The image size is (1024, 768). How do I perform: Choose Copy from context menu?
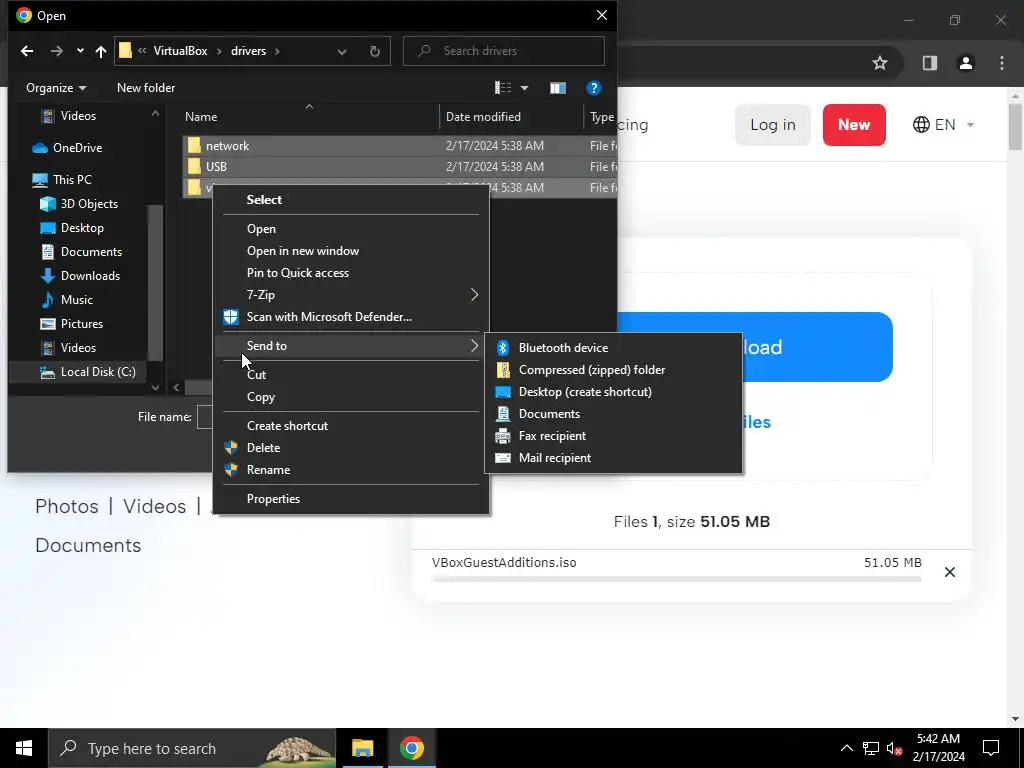351,397
